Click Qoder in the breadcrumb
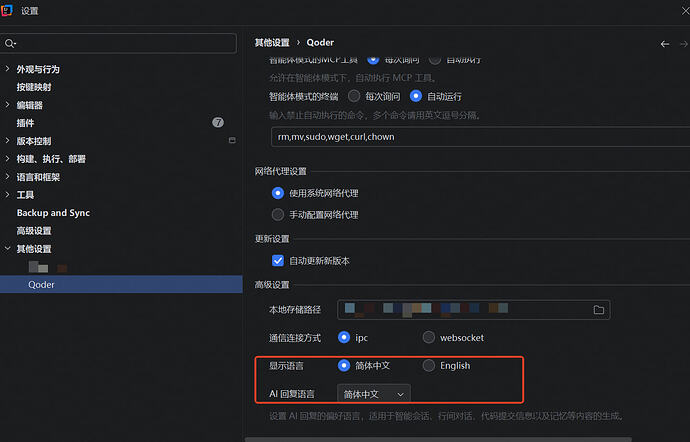The height and width of the screenshot is (442, 690). coord(320,43)
